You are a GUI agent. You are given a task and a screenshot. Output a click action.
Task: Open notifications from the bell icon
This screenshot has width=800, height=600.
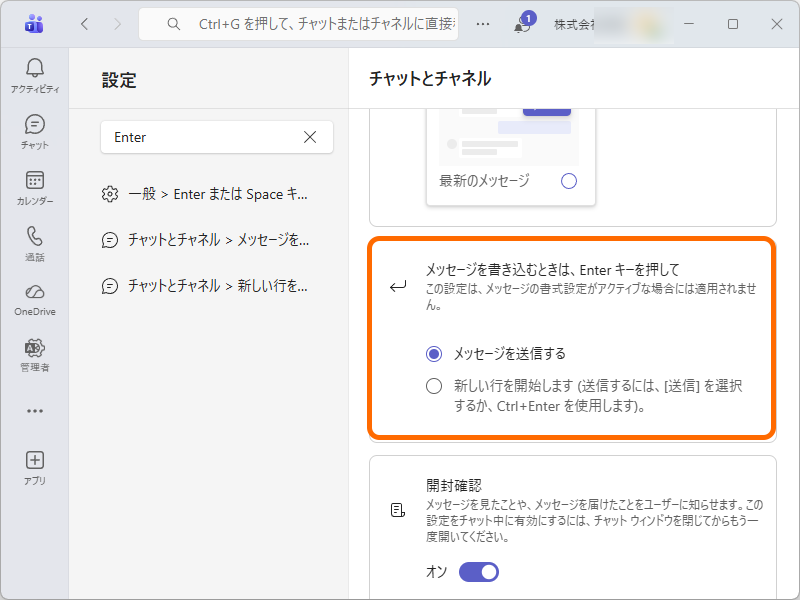[x=521, y=24]
